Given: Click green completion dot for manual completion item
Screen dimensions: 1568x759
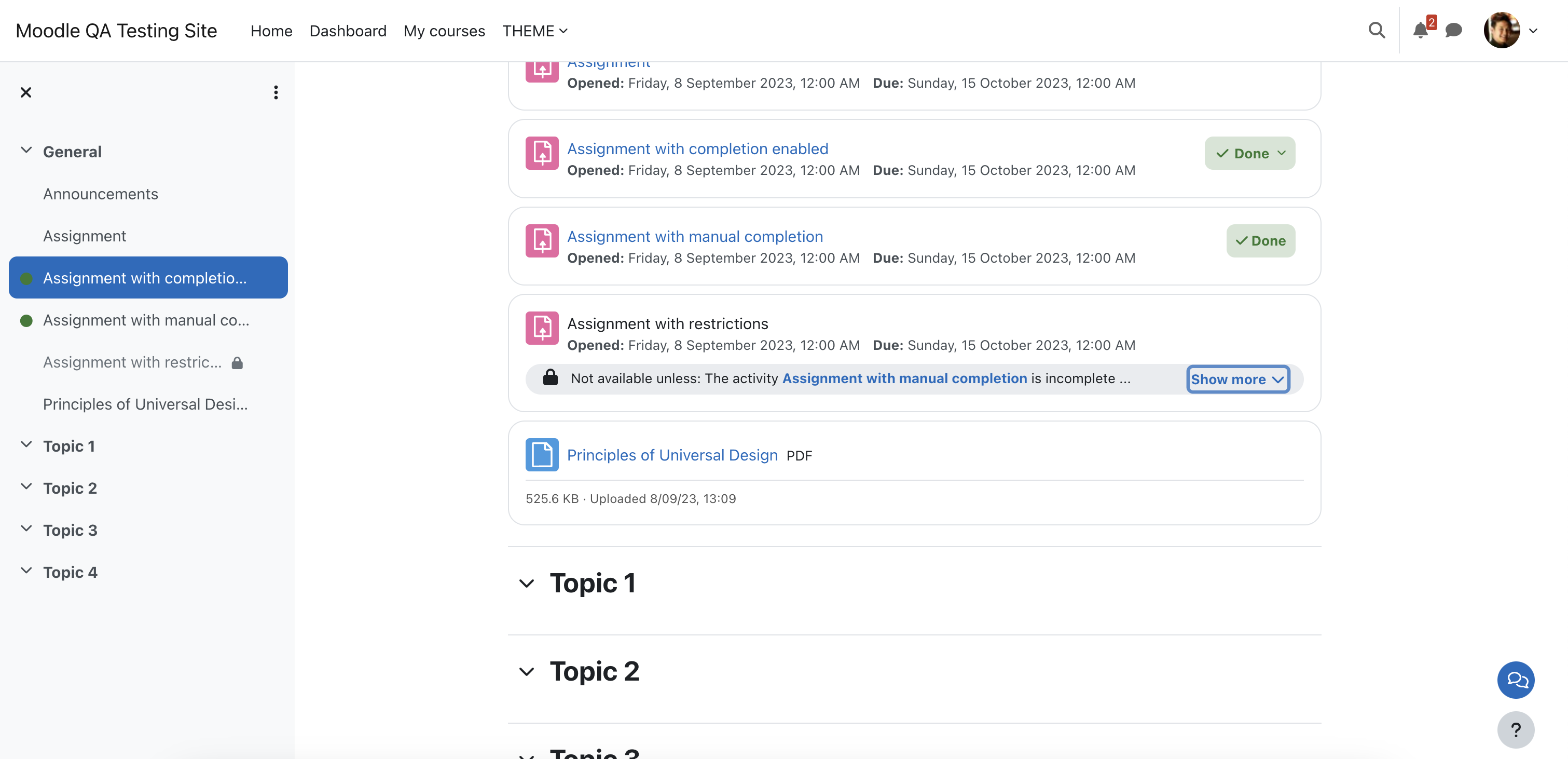Looking at the screenshot, I should click(26, 320).
